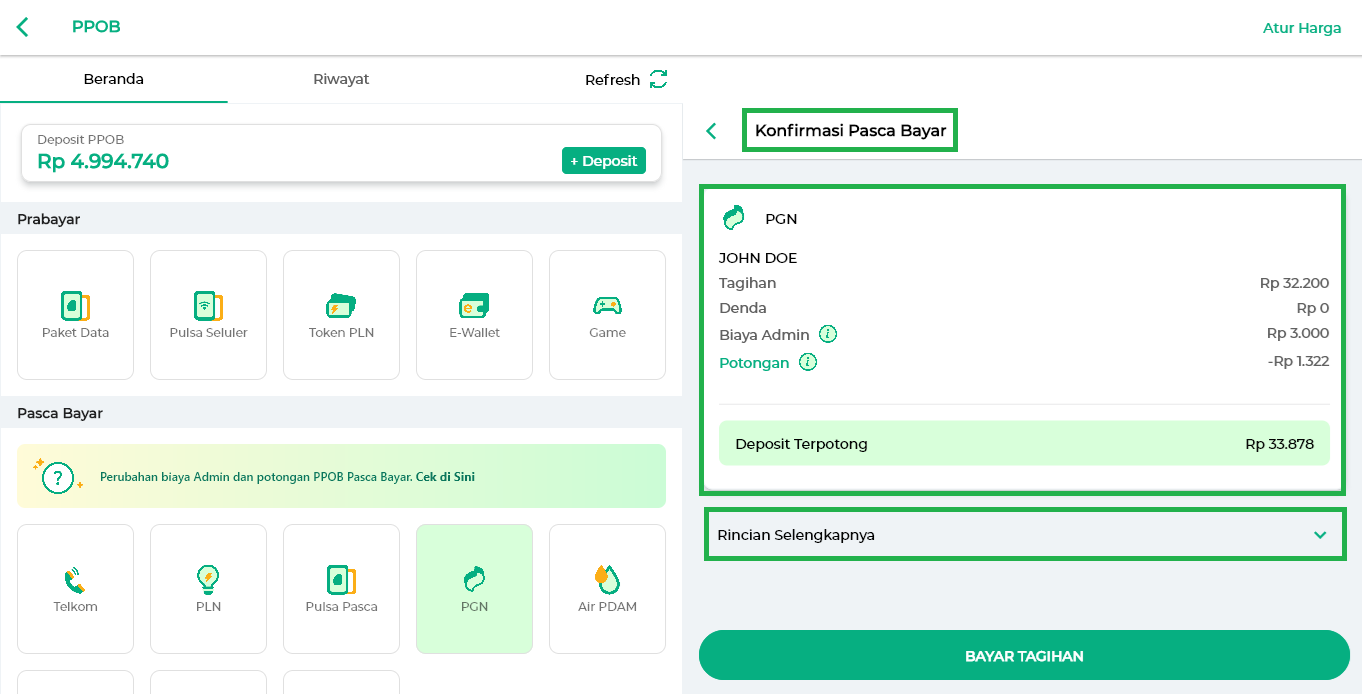
Task: Choose the PLN postpaid tile
Action: click(x=208, y=589)
